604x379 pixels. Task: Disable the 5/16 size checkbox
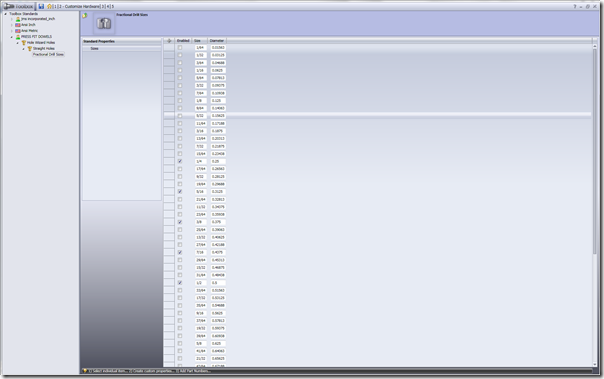pyautogui.click(x=180, y=192)
